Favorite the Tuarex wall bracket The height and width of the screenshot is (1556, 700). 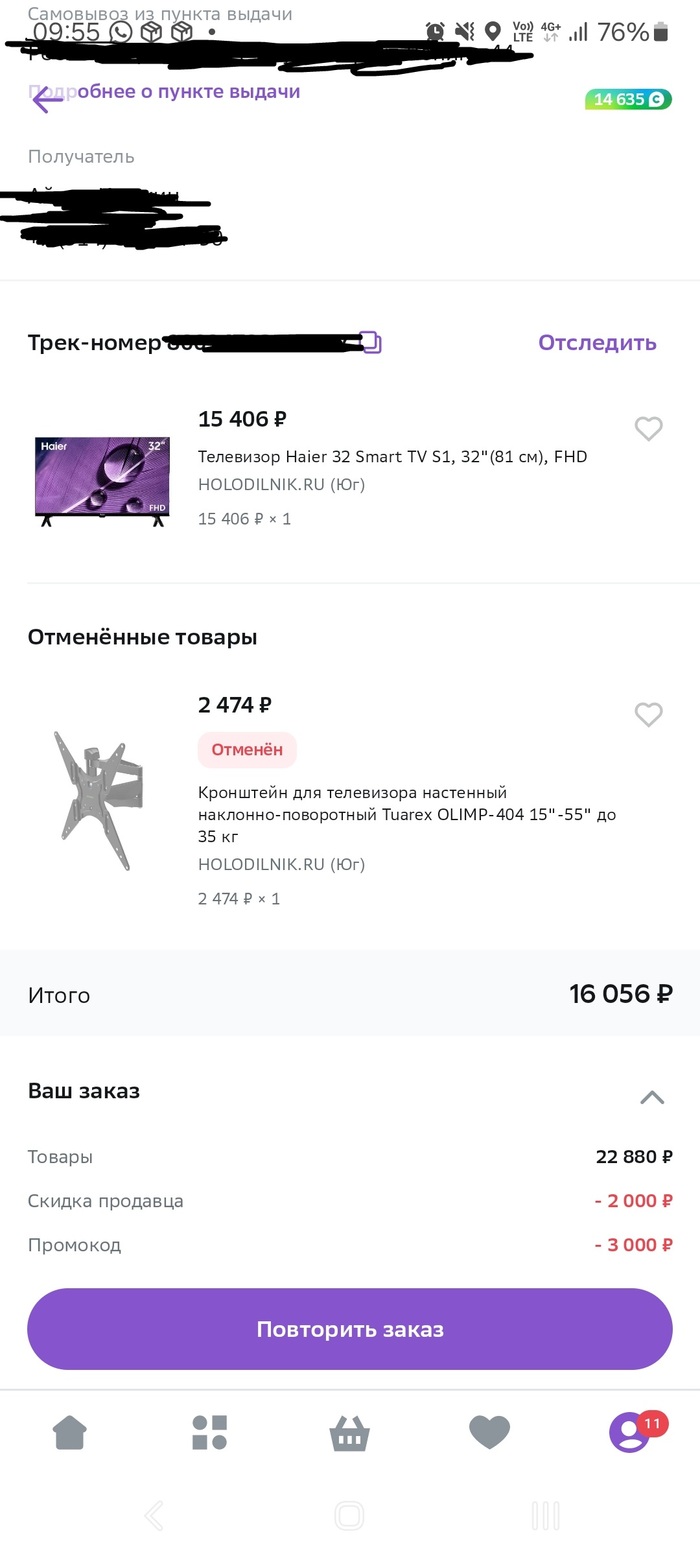(648, 715)
